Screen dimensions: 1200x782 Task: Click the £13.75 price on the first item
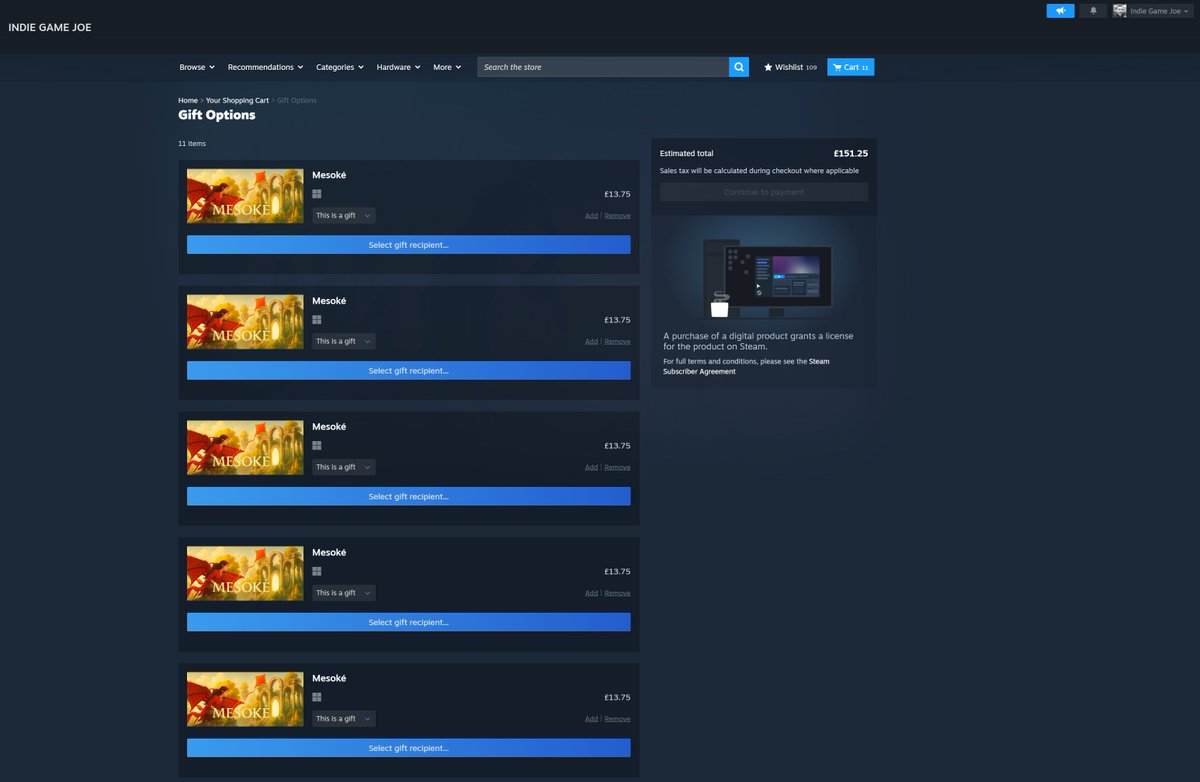tap(617, 194)
